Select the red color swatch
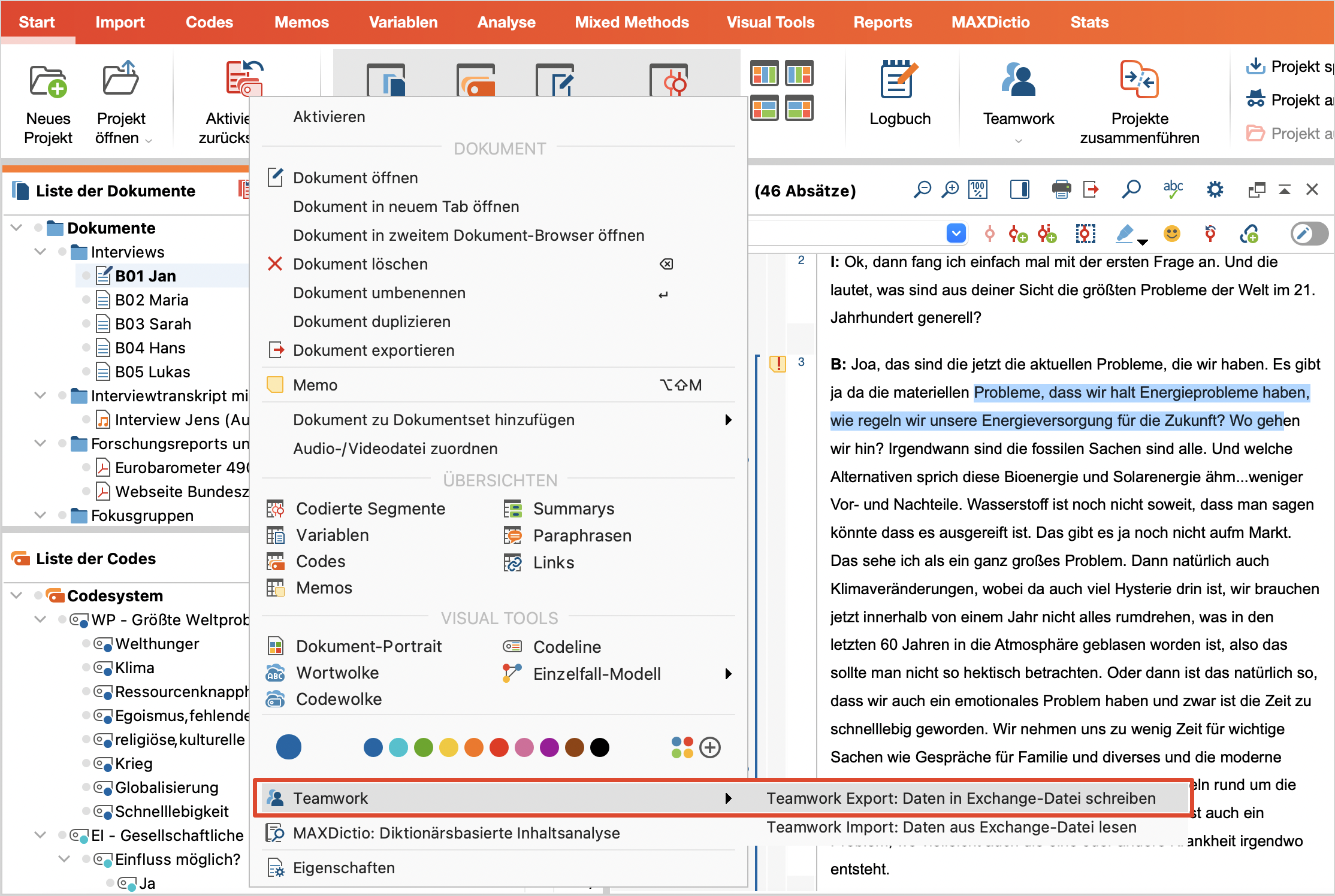Image resolution: width=1335 pixels, height=896 pixels. [499, 747]
